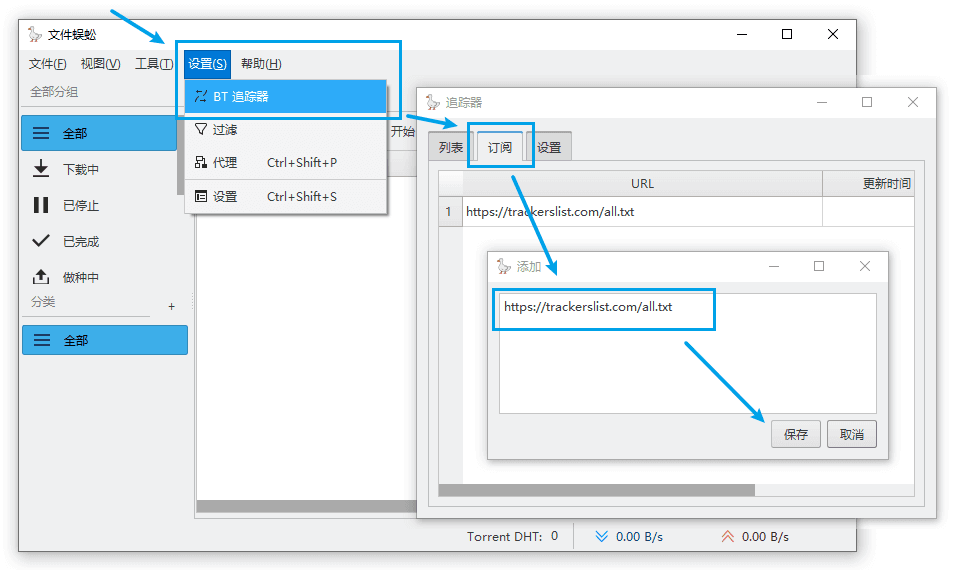Open the 视图(V) menu
959x570 pixels.
[100, 64]
